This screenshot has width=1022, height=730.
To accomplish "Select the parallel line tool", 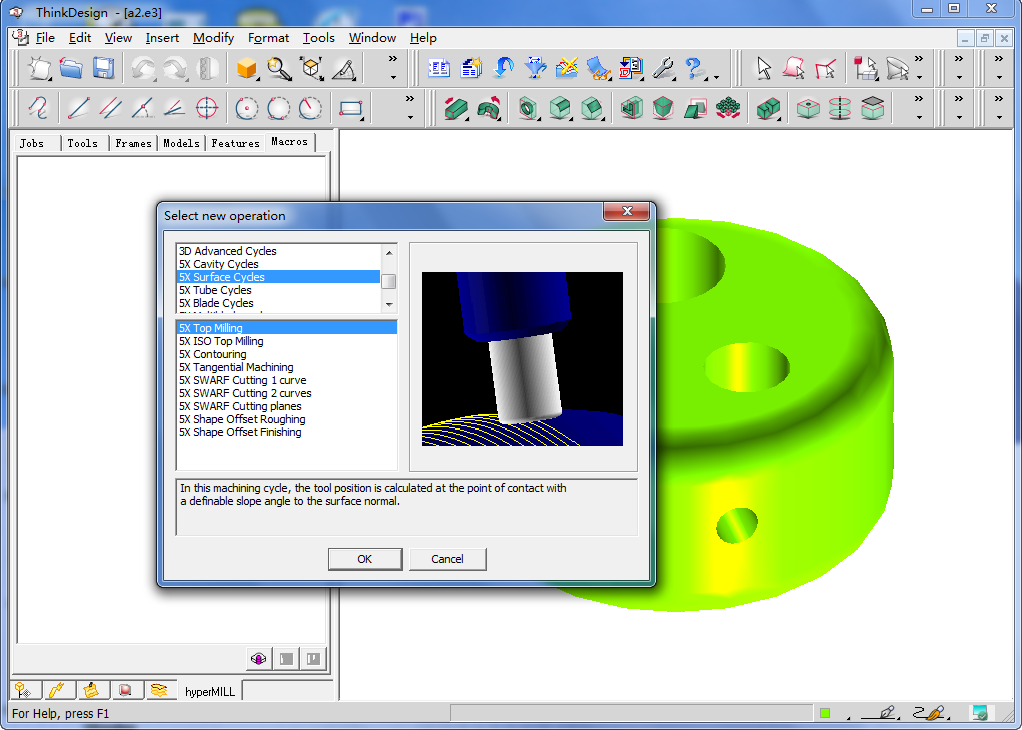I will click(x=111, y=108).
